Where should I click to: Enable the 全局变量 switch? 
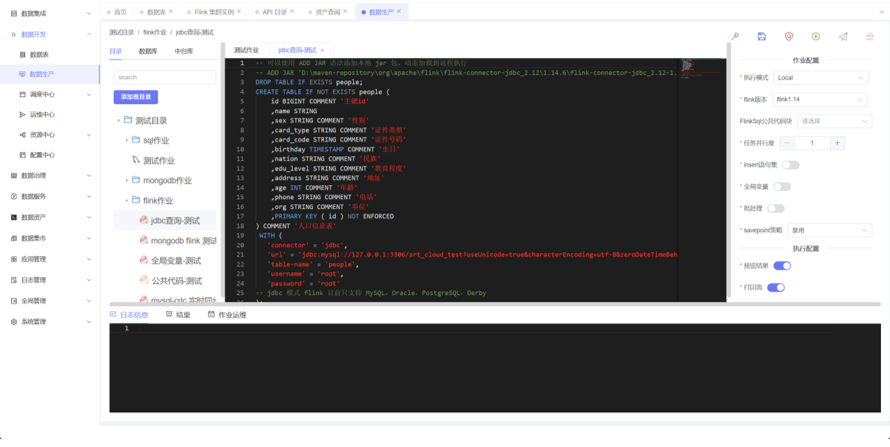[781, 186]
